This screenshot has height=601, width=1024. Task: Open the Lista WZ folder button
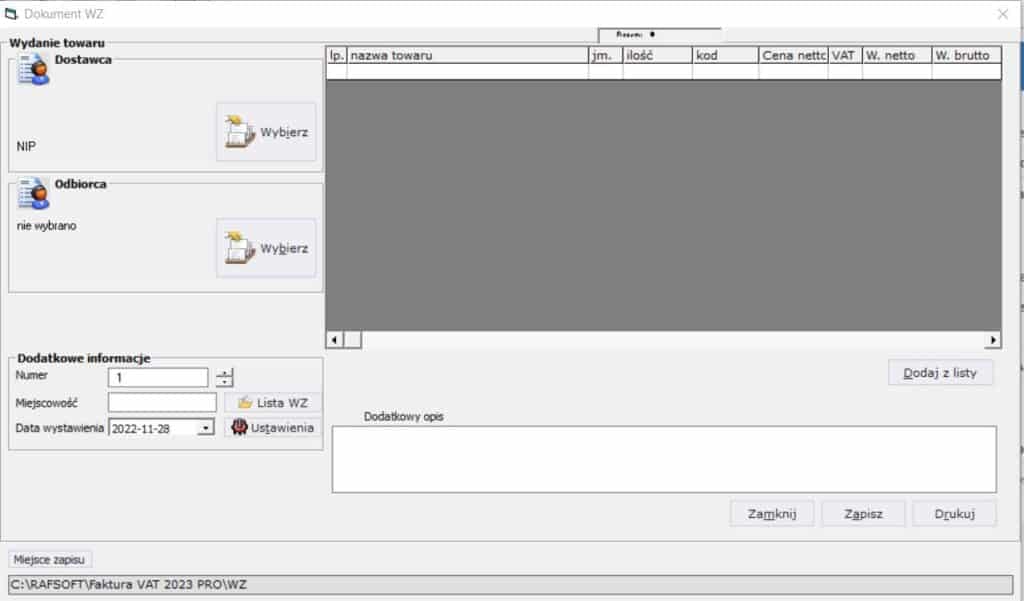[273, 402]
